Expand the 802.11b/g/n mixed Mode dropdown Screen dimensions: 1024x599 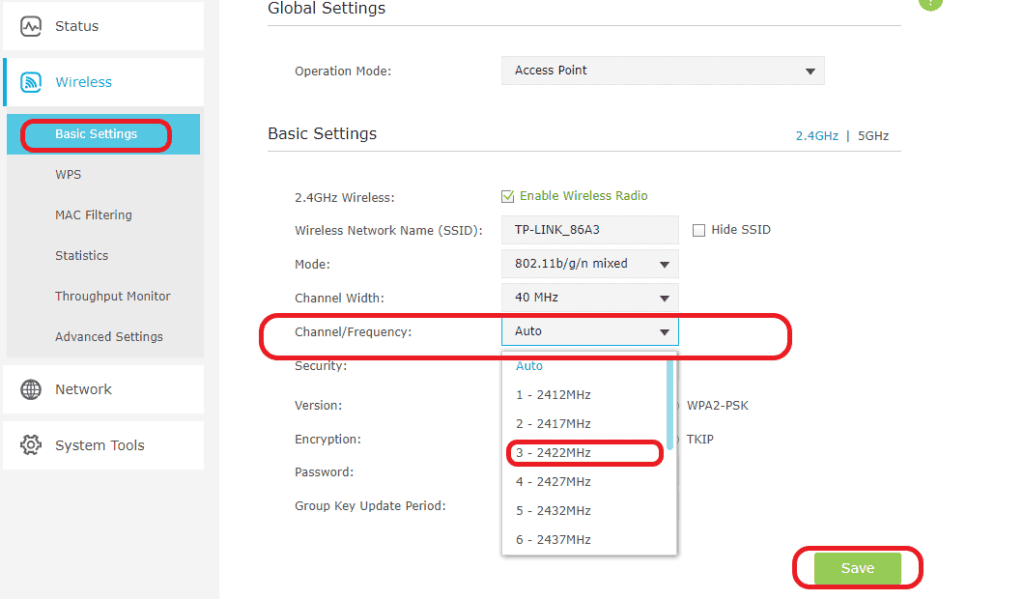[589, 264]
